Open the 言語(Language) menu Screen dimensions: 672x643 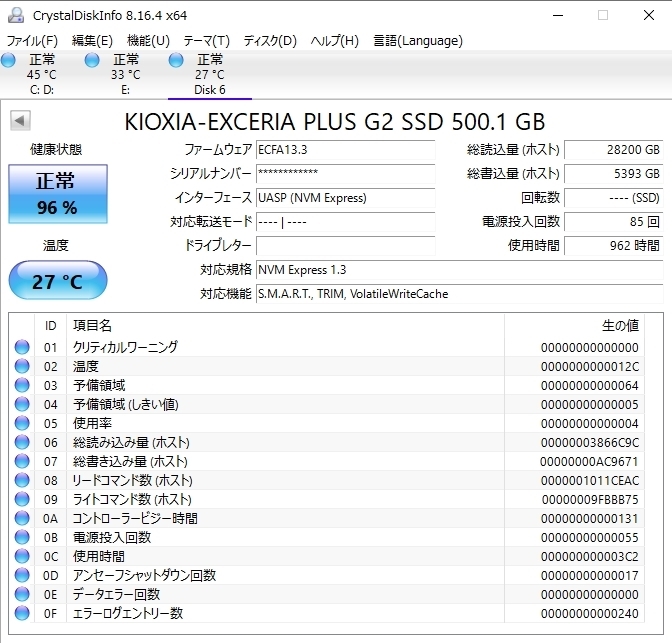(x=418, y=41)
